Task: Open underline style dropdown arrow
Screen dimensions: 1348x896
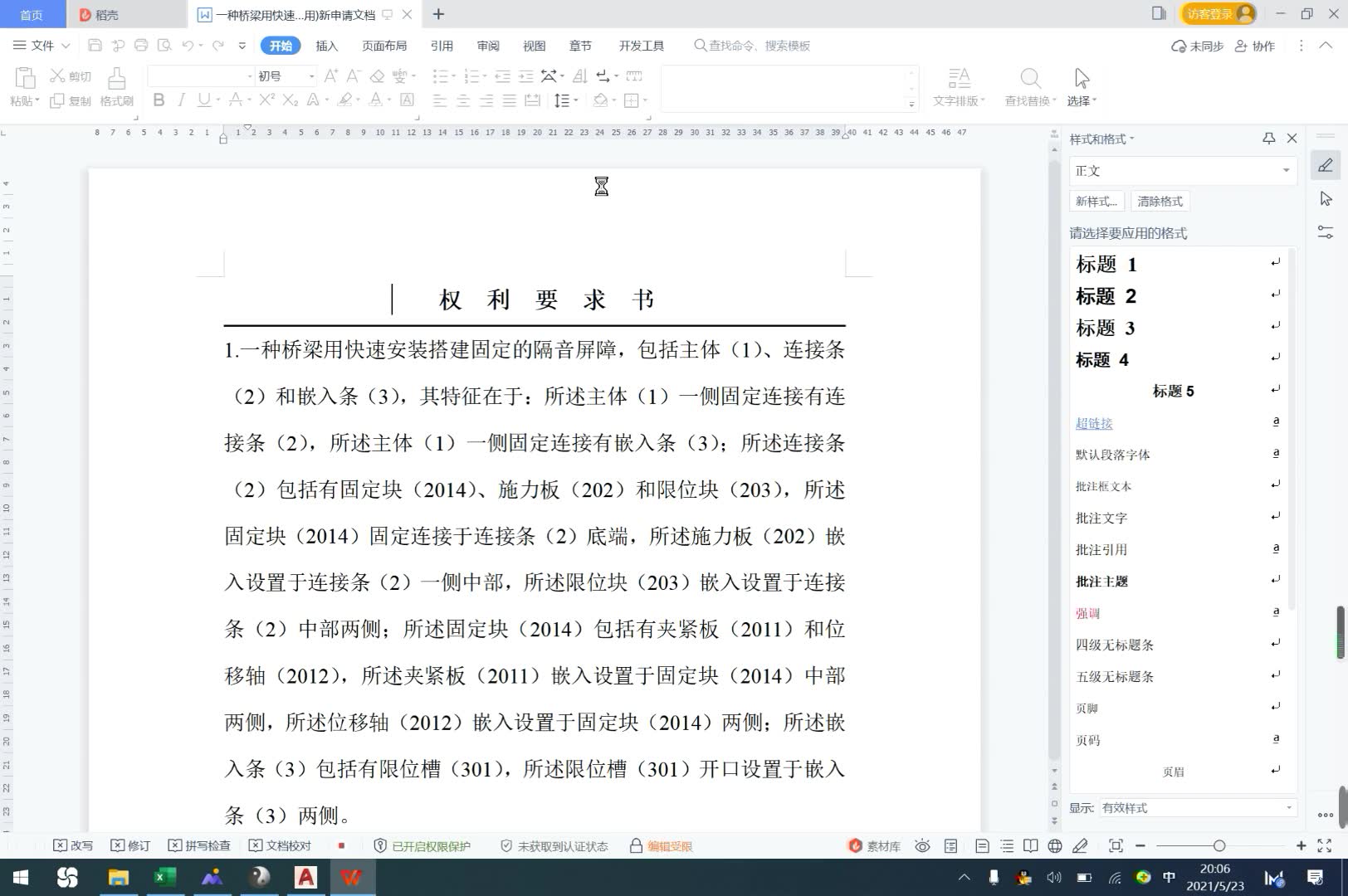Action: click(x=218, y=100)
